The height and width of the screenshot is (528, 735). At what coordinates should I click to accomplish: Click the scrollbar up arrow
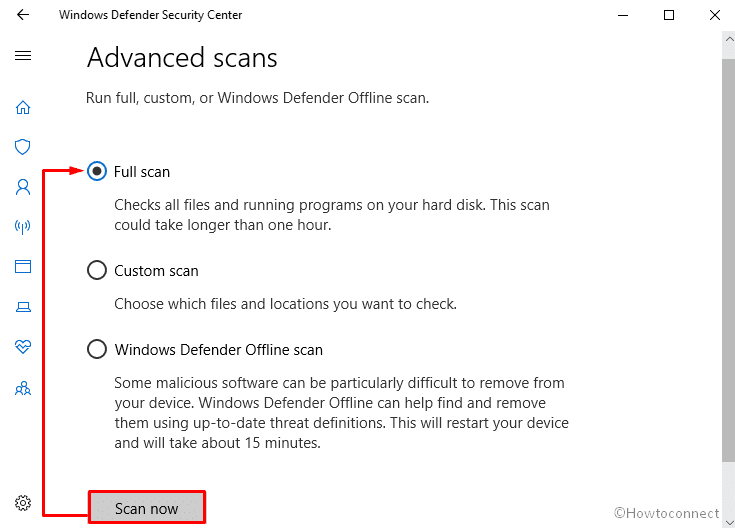[729, 39]
